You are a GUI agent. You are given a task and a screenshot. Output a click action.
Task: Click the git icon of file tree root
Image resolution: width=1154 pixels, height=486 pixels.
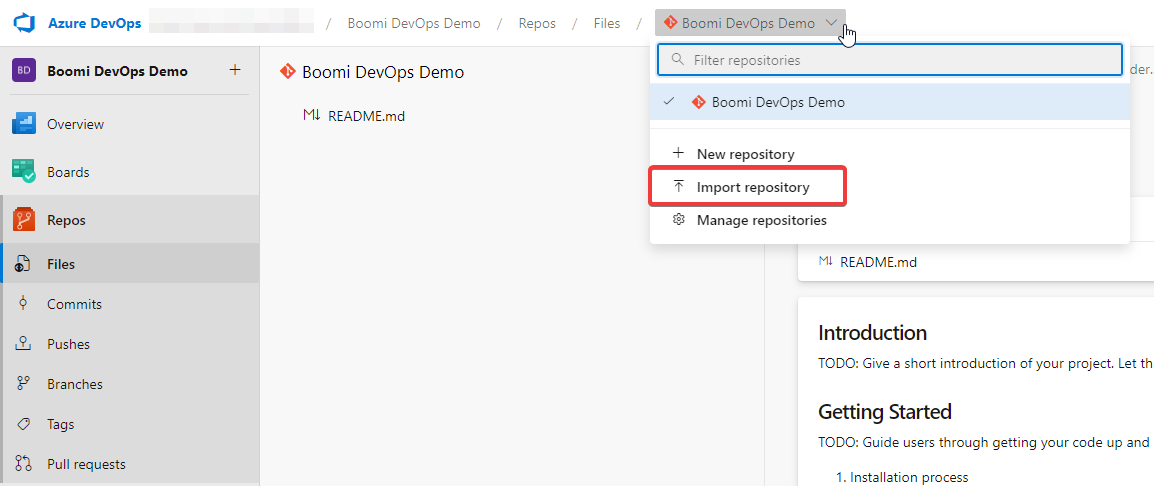click(x=287, y=71)
